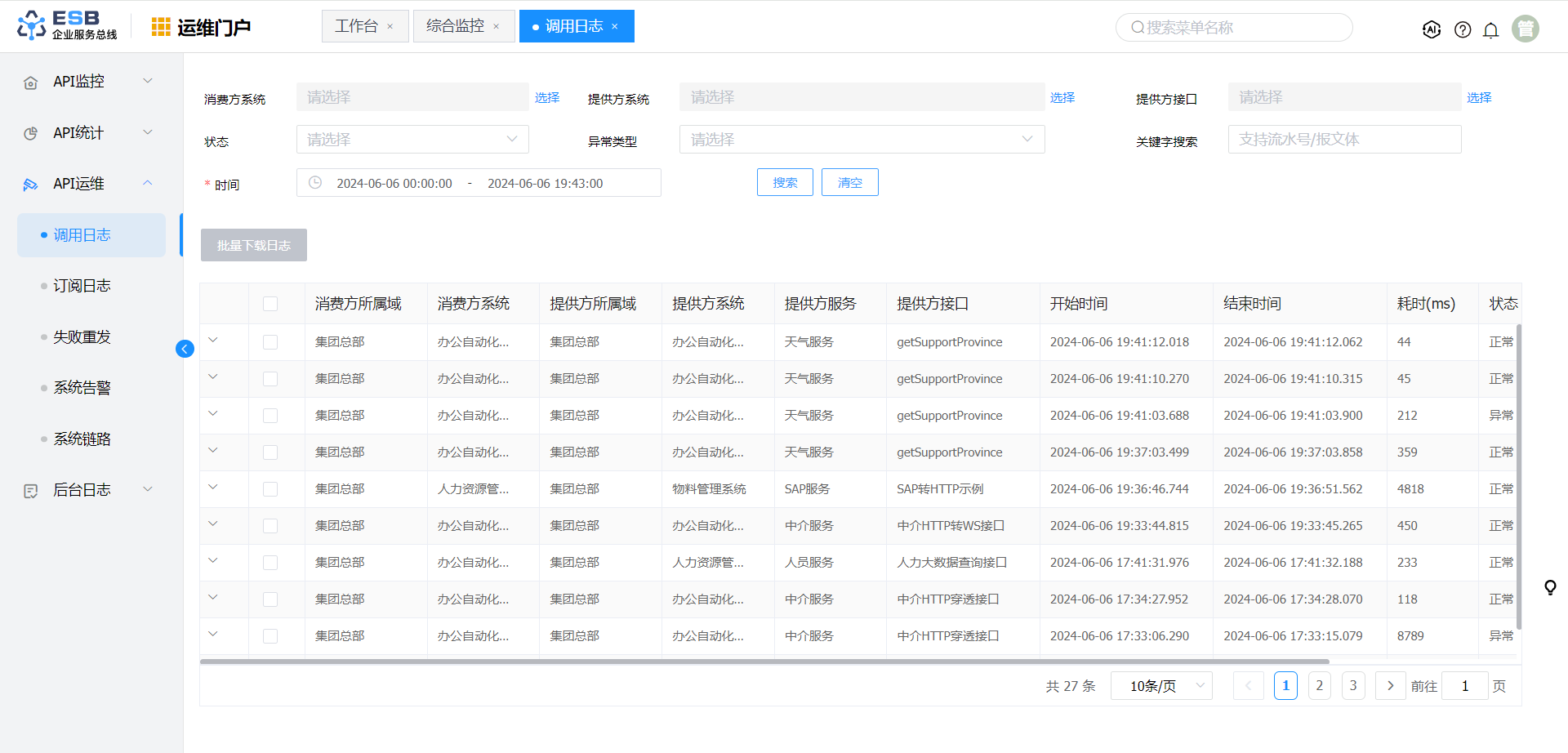
Task: Check the first getSupportProvince row checkbox
Action: pyautogui.click(x=270, y=342)
